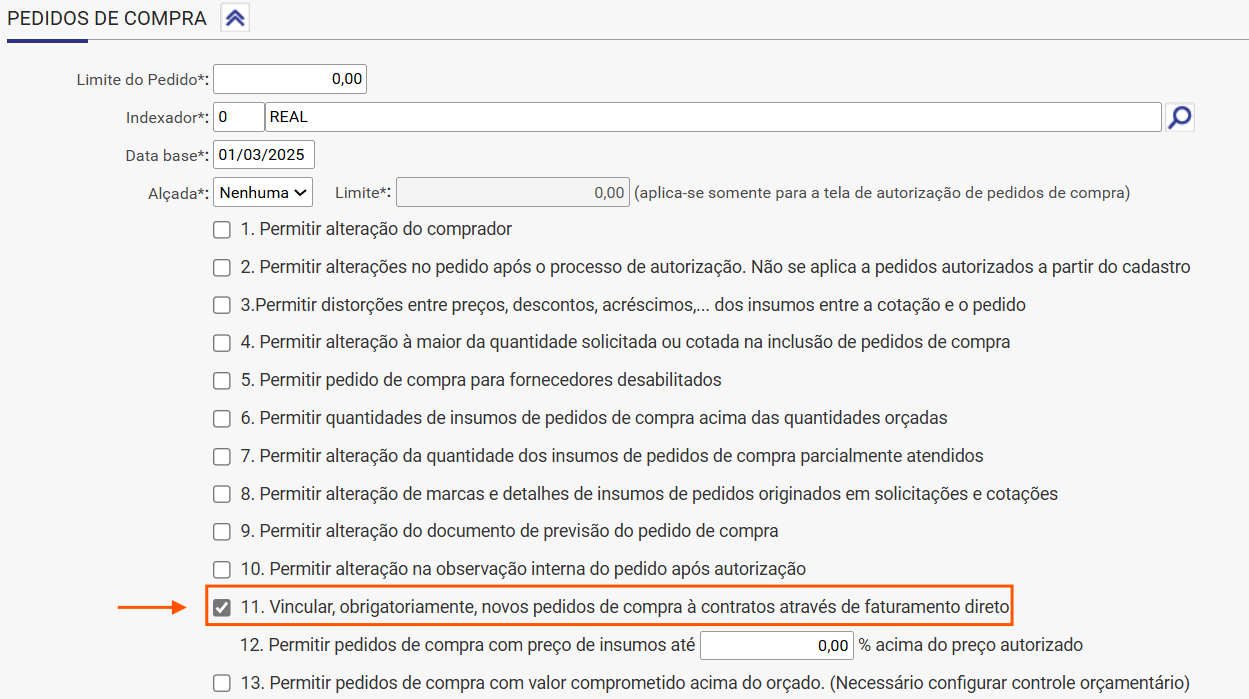Tick option 10 observação interna após autorização
Viewport: 1249px width, 699px height.
[222, 570]
